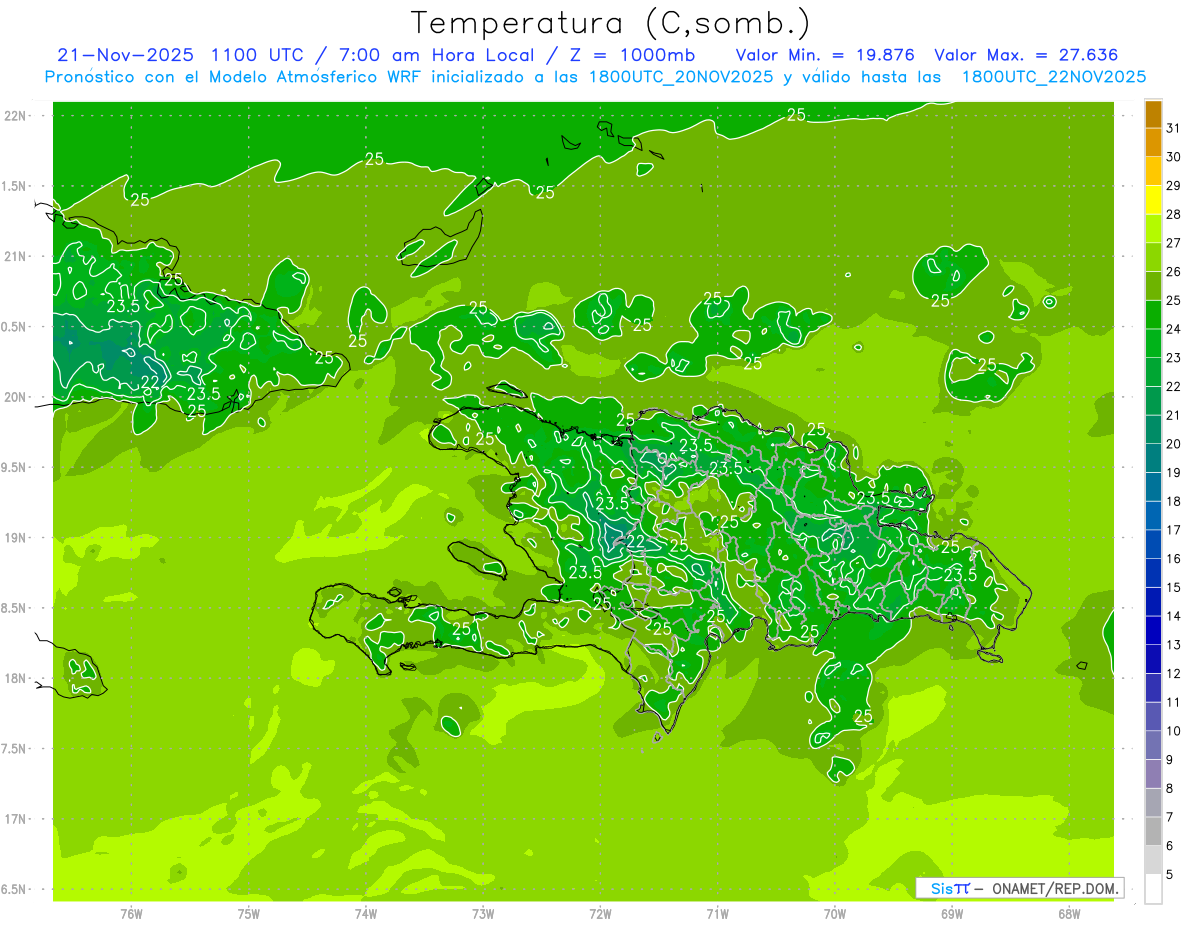Click the color bar label "14"
The height and width of the screenshot is (927, 1200).
(x=1173, y=616)
